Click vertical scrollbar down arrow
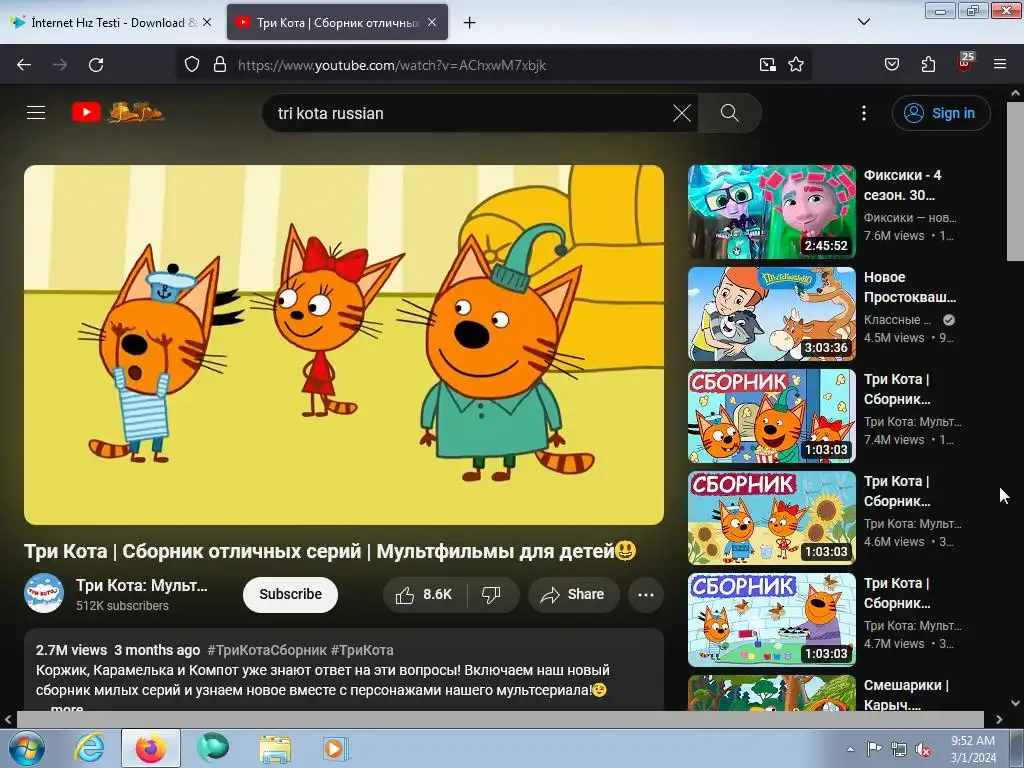This screenshot has height=768, width=1024. [1016, 703]
